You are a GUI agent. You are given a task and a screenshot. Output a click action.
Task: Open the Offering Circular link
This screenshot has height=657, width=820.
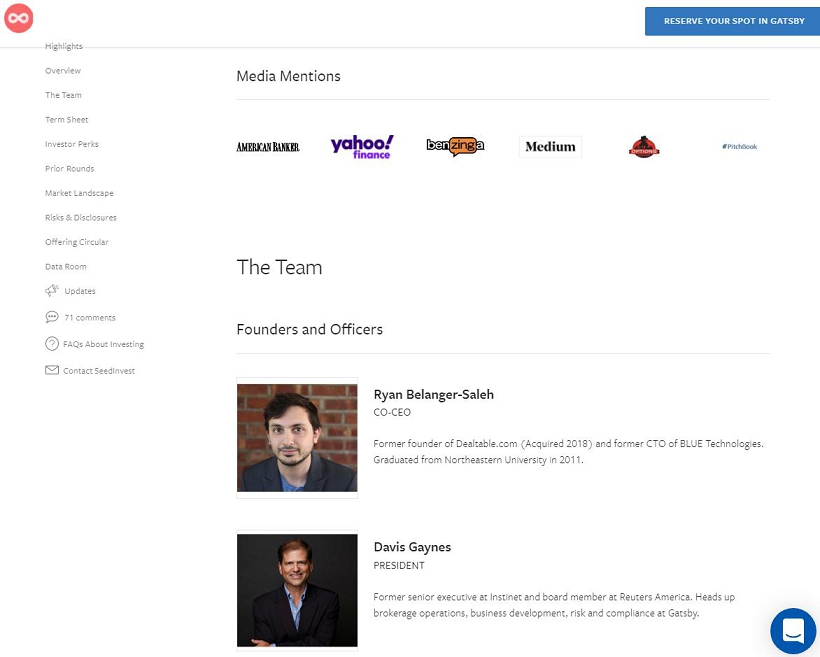coord(77,242)
